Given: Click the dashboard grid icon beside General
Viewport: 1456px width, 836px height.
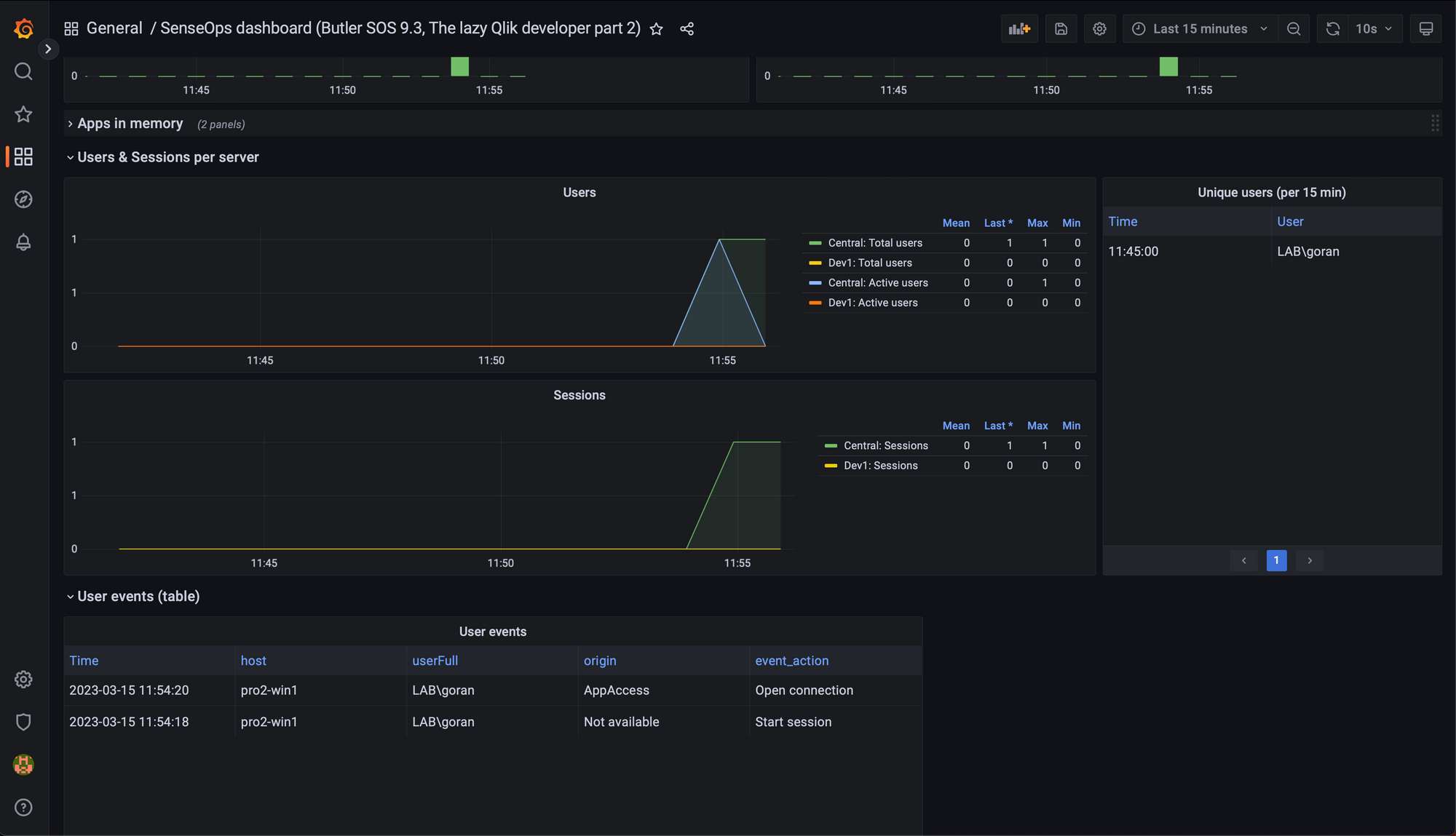Looking at the screenshot, I should point(71,28).
